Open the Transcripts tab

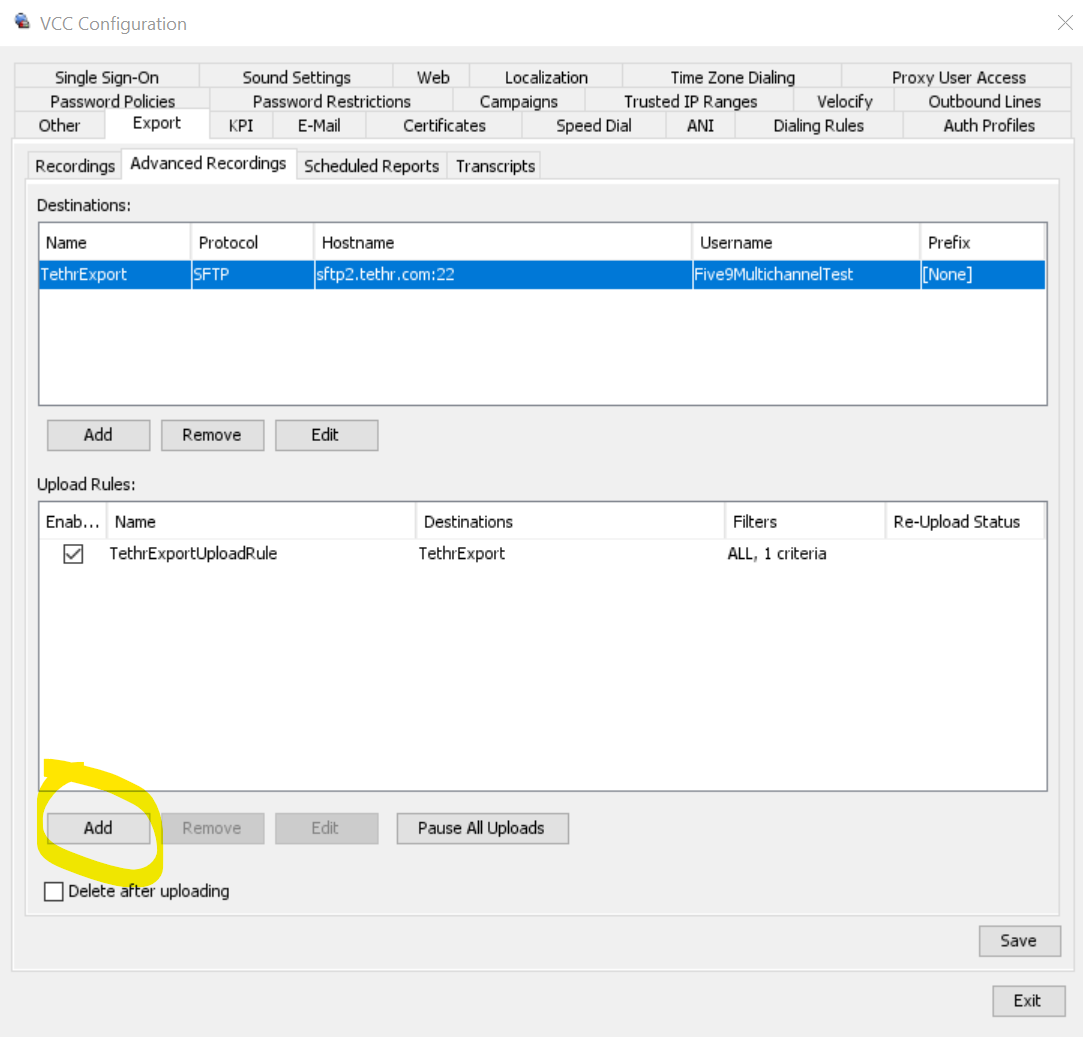coord(495,166)
